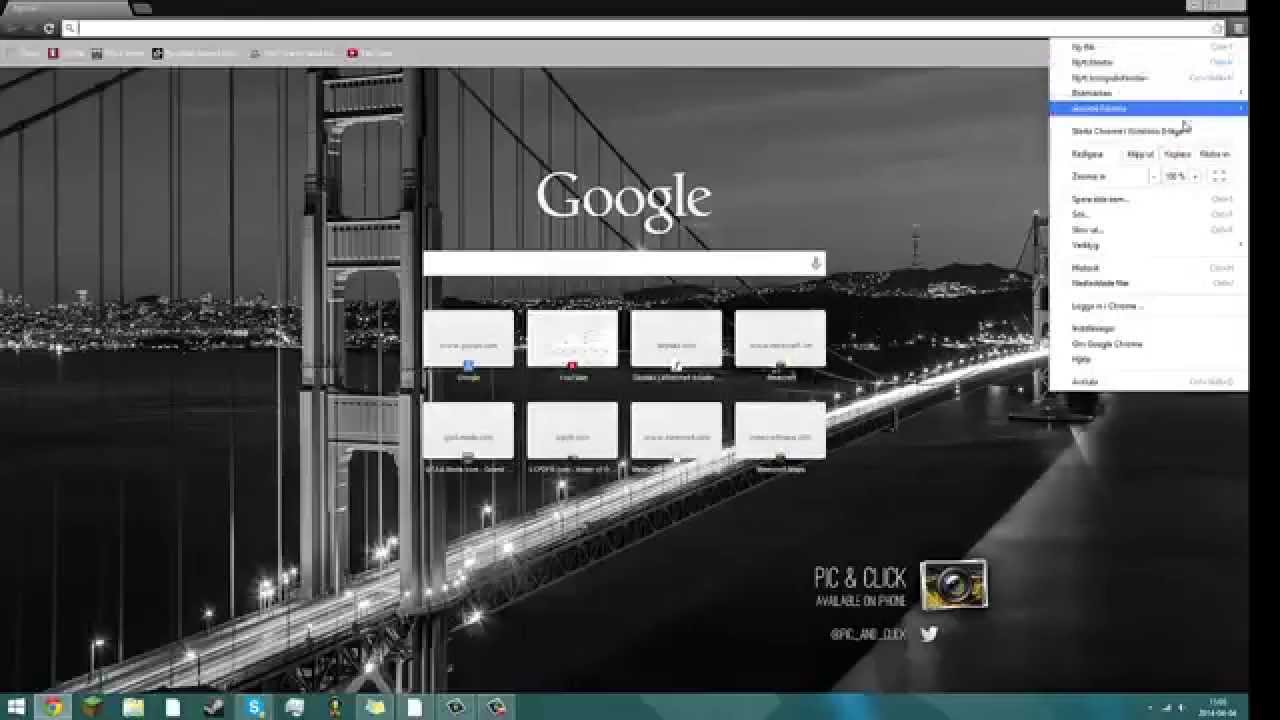The image size is (1280, 720).
Task: Click the Chrome icon in the taskbar
Action: (x=53, y=707)
